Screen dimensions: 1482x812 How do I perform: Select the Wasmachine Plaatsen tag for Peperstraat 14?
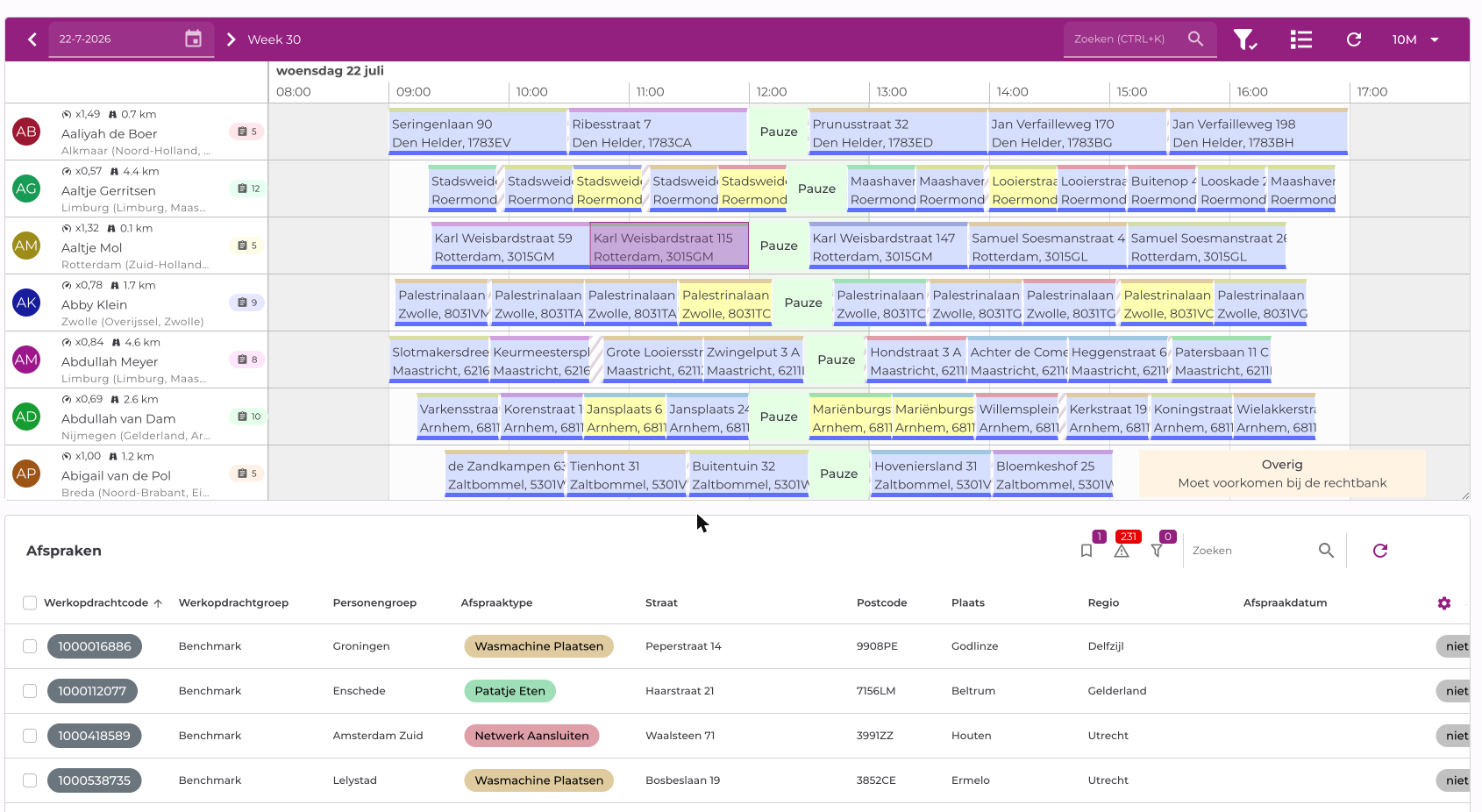(539, 646)
